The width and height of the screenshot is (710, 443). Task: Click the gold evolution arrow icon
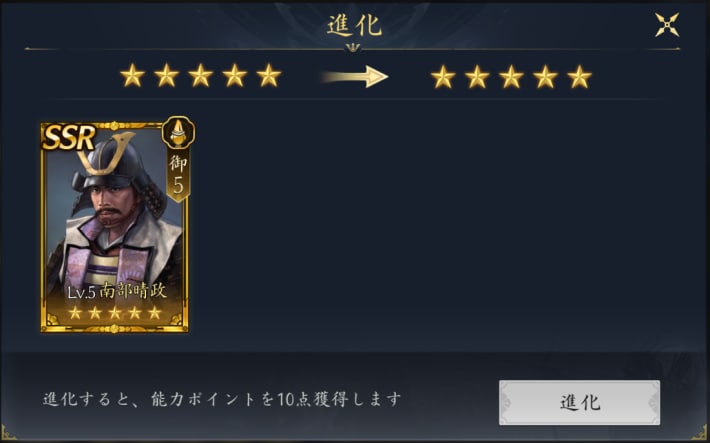tap(355, 77)
